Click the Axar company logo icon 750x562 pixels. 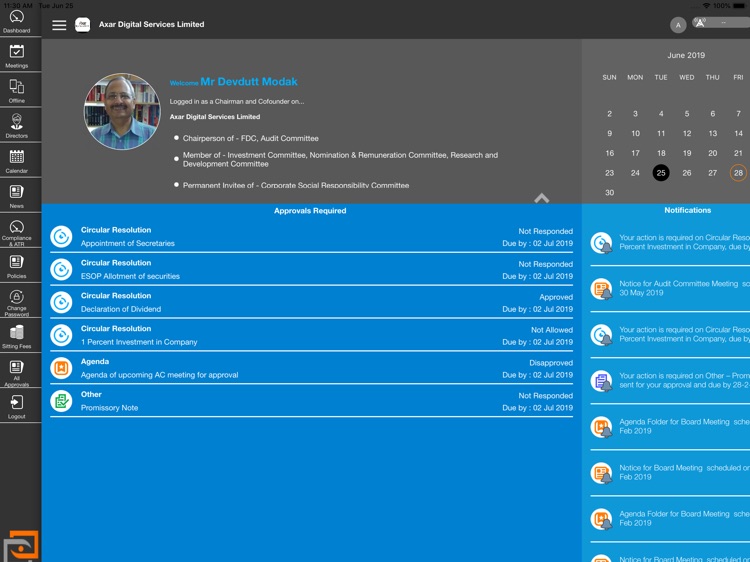[x=82, y=25]
